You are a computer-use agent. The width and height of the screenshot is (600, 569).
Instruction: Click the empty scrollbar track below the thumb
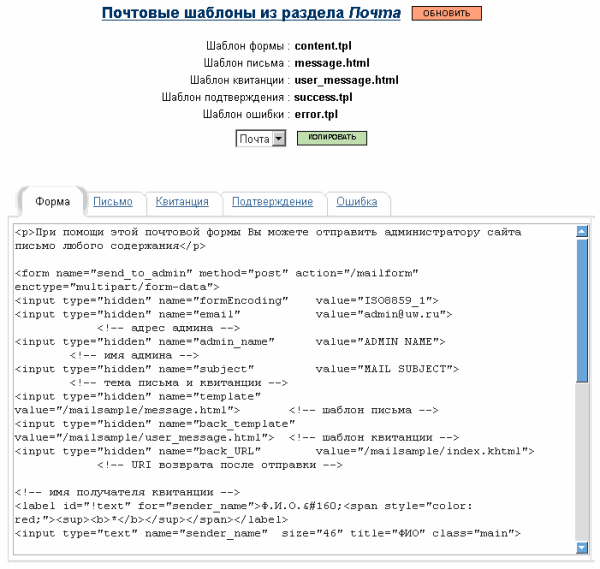pos(582,460)
